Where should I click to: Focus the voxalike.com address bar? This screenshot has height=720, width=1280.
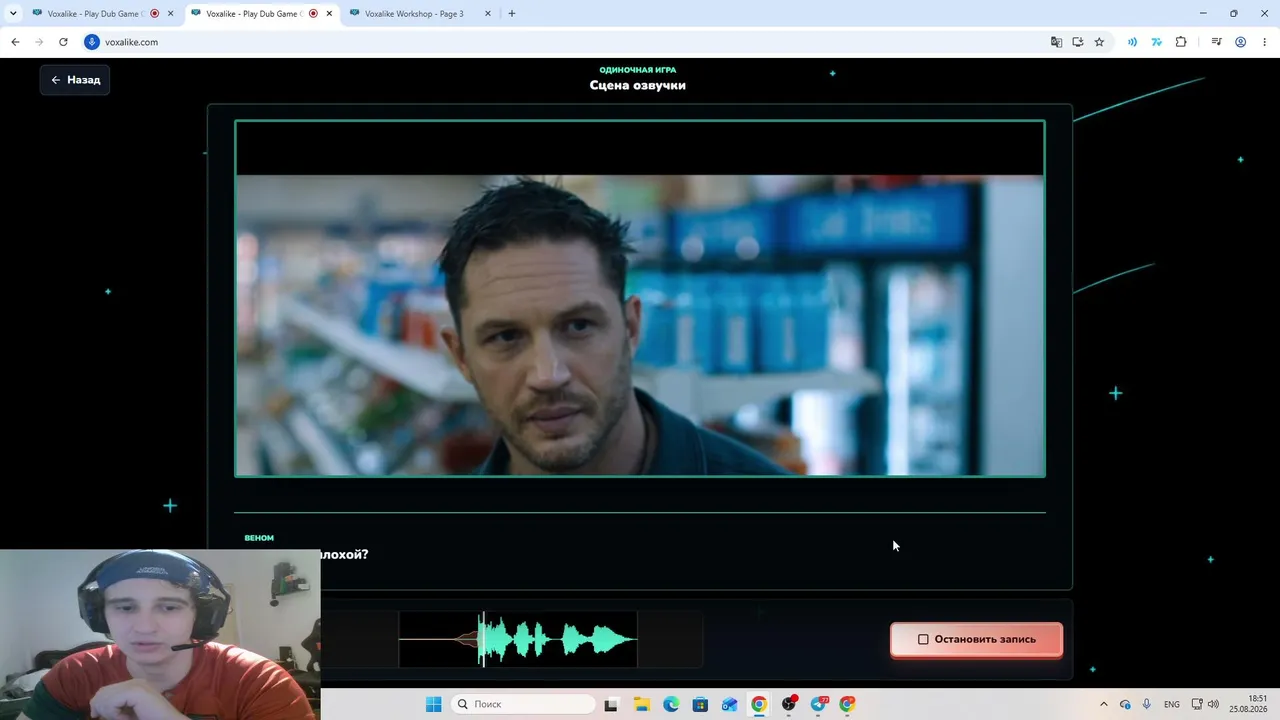[570, 42]
